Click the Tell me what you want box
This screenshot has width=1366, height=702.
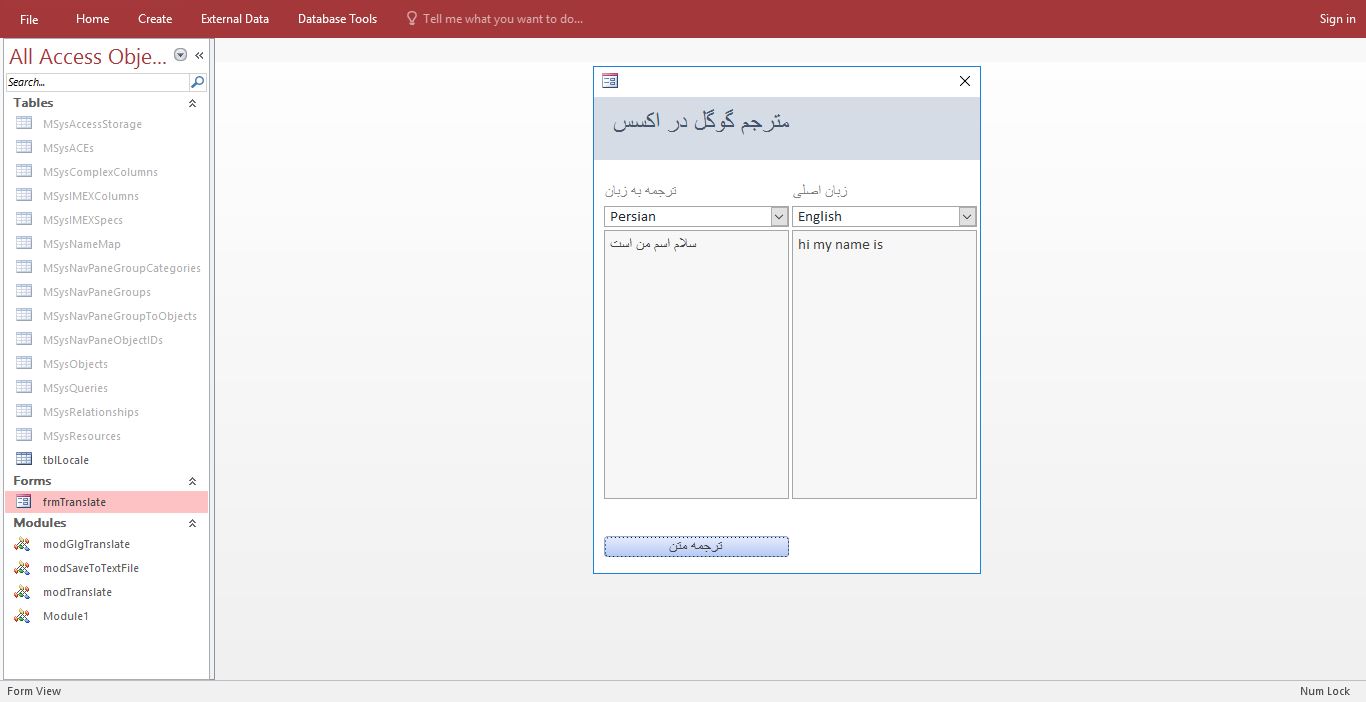click(x=494, y=19)
